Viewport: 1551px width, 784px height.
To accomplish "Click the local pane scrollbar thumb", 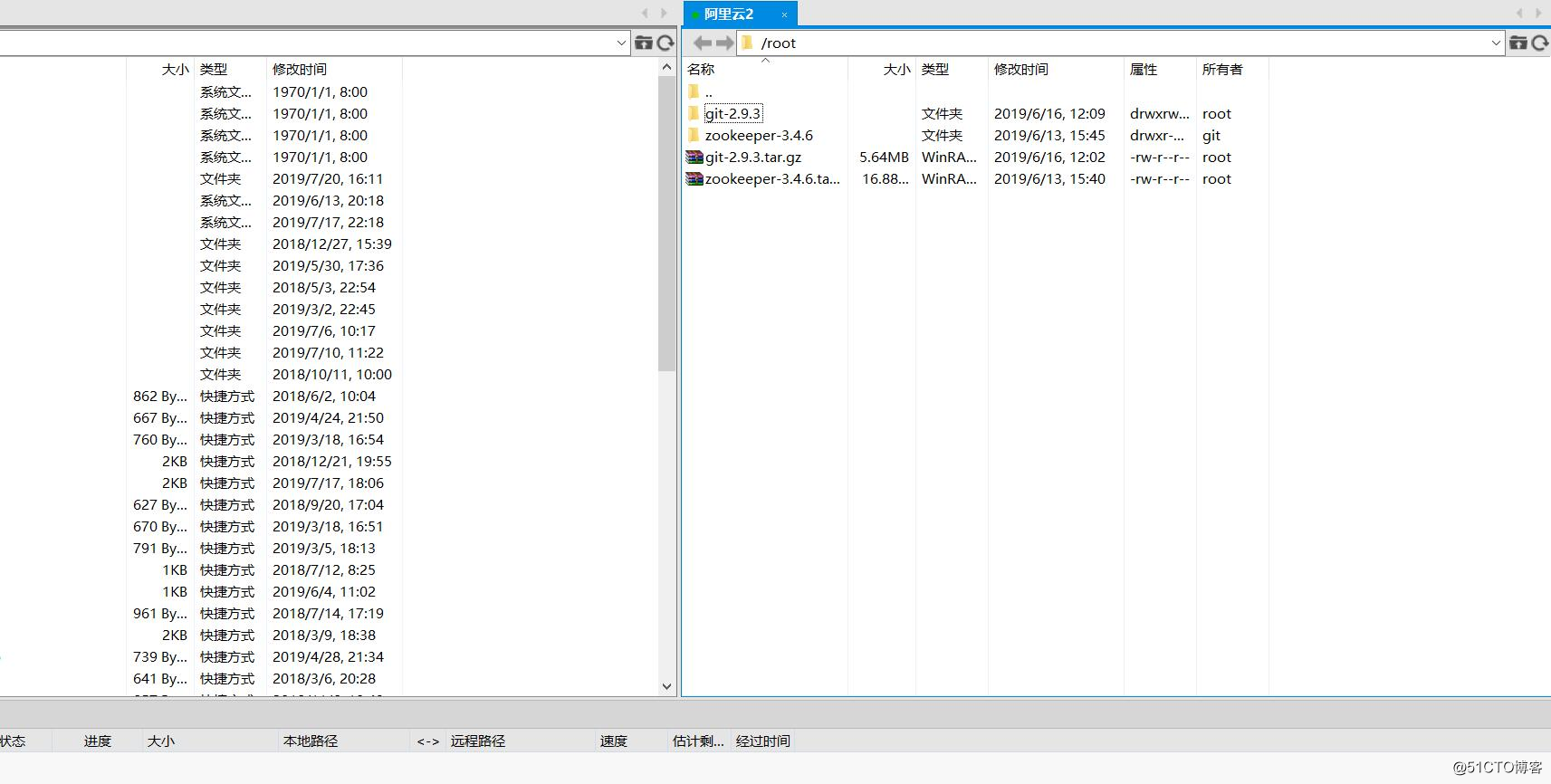I will (667, 223).
